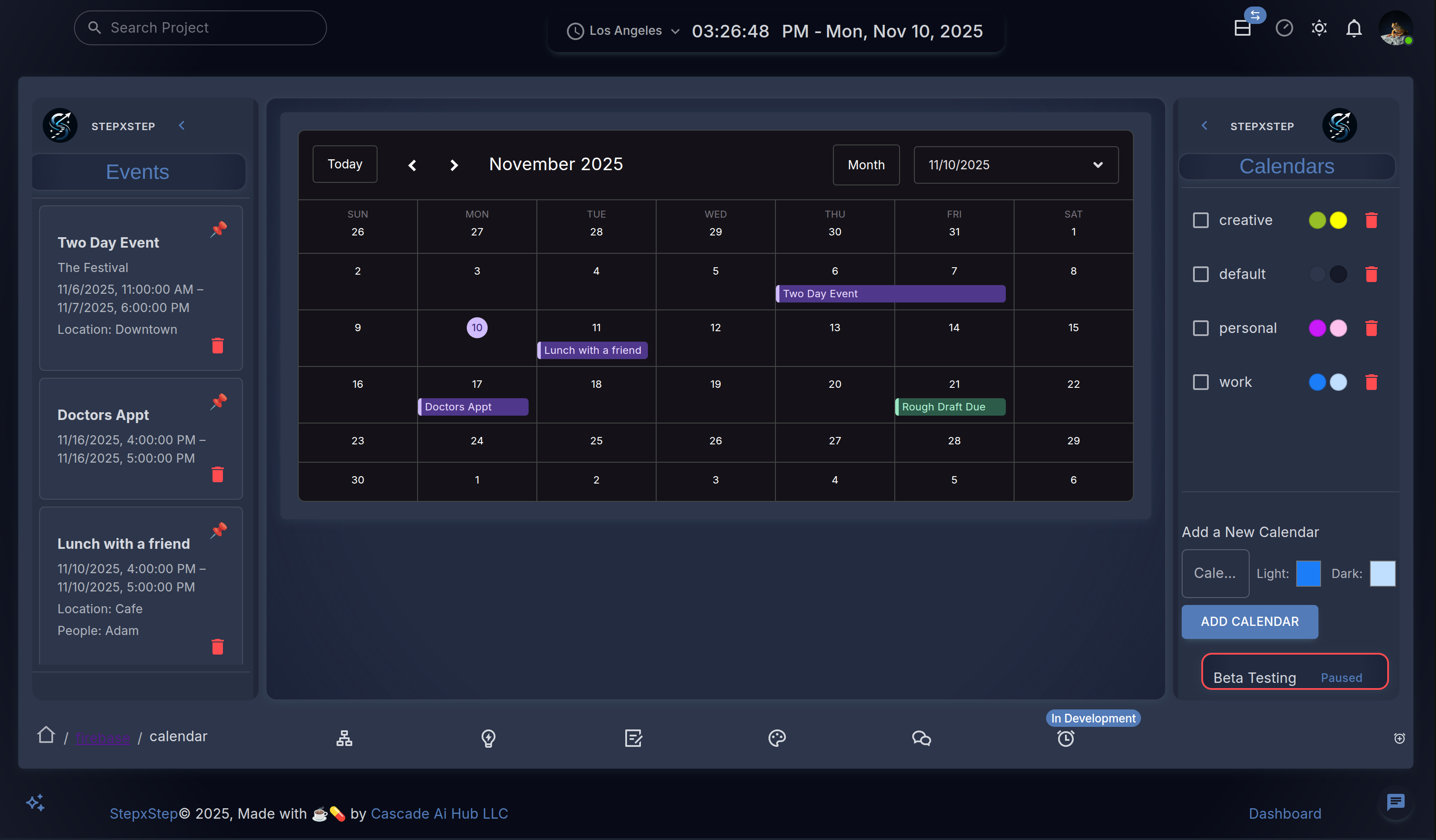The height and width of the screenshot is (840, 1436).
Task: Collapse the STEPXSTEP Calendars panel chevron
Action: [1204, 125]
